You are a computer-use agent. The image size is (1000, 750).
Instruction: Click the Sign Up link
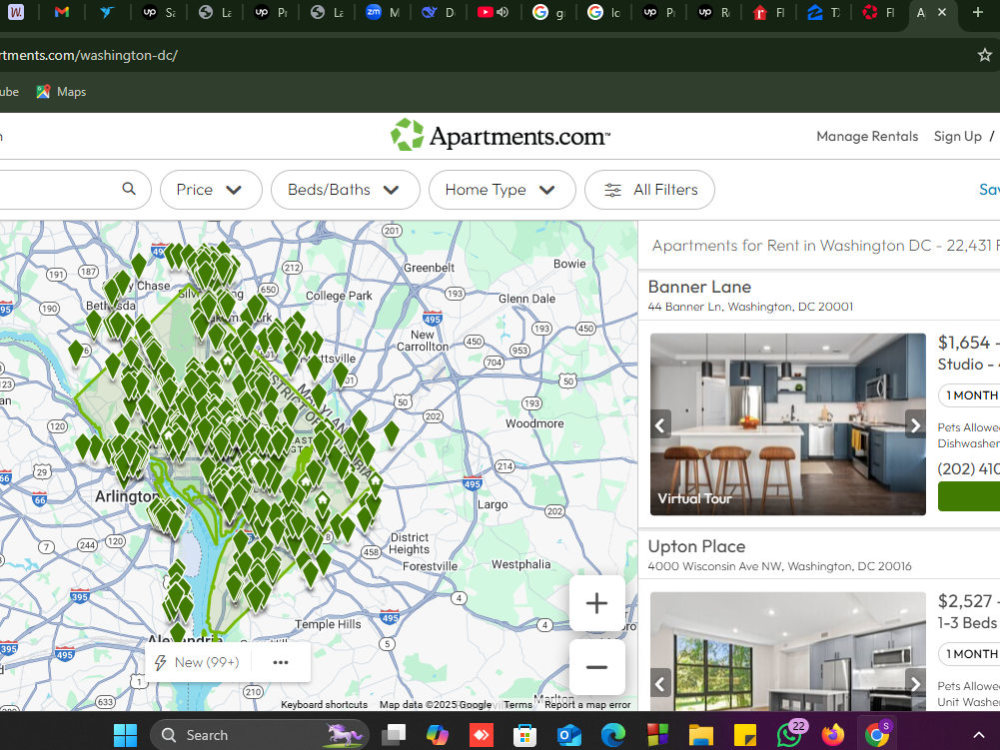click(x=957, y=136)
